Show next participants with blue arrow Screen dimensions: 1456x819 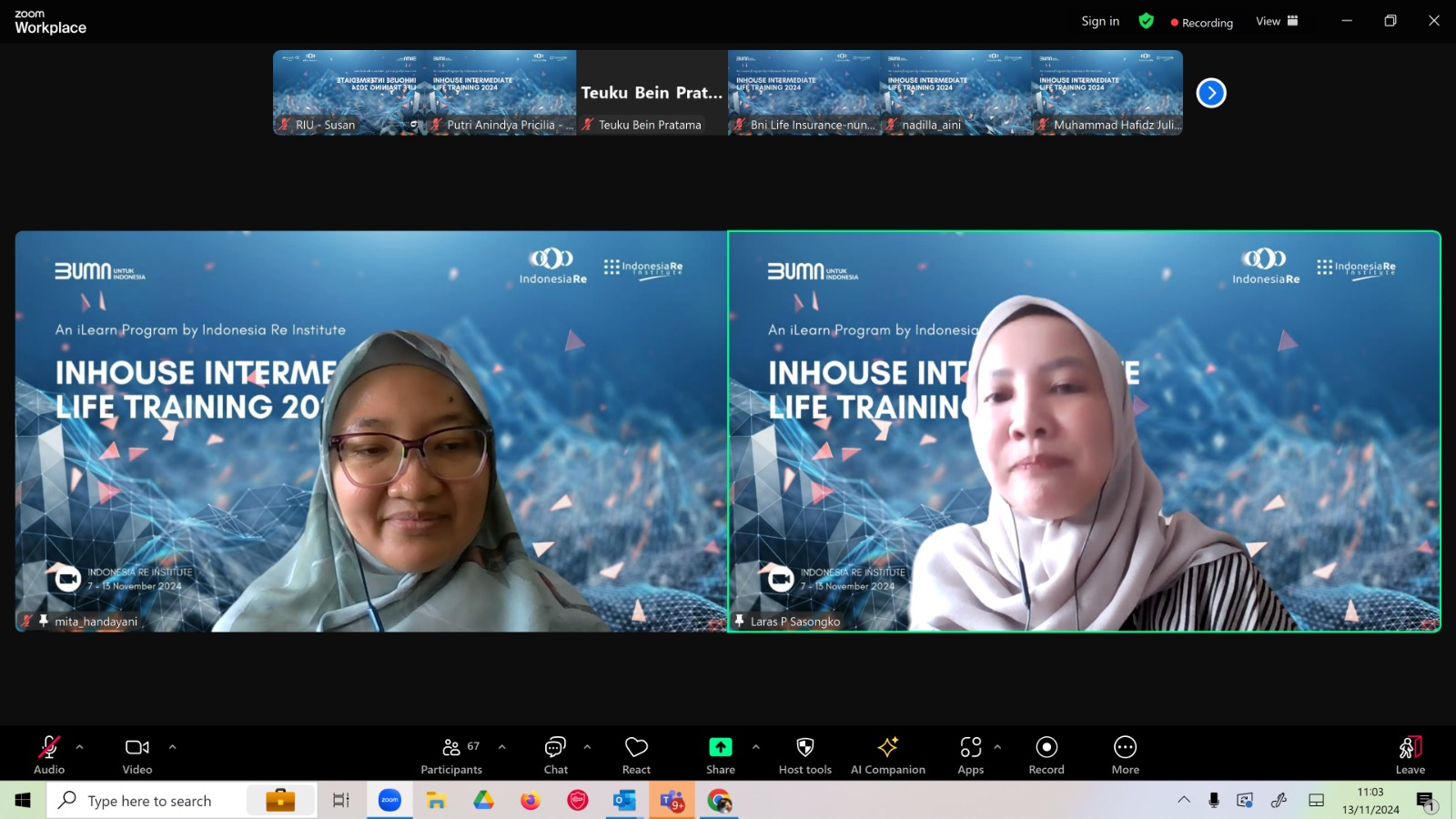pyautogui.click(x=1211, y=93)
